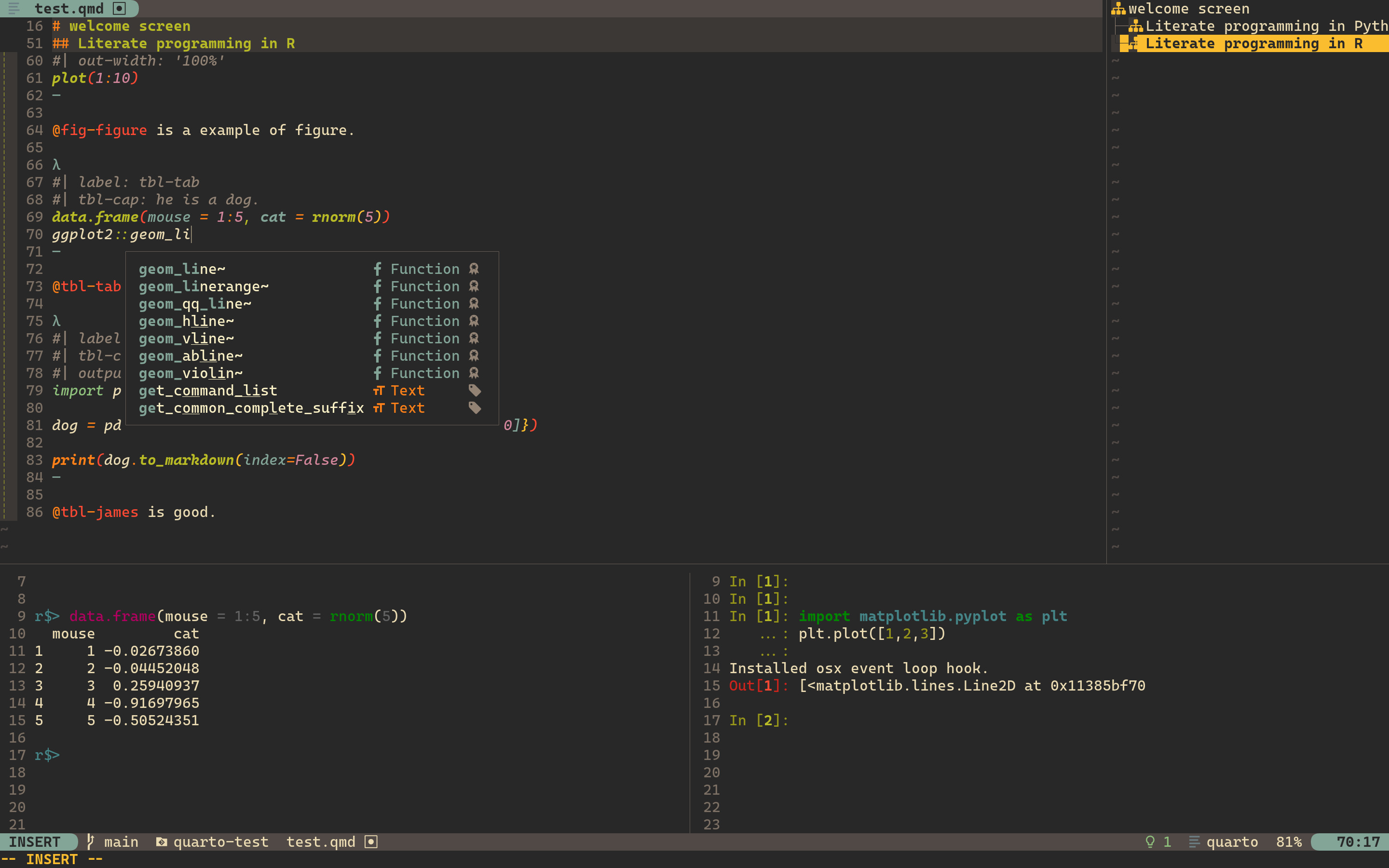Click the In [2]: IPython prompt
1389x868 pixels.
click(x=758, y=720)
